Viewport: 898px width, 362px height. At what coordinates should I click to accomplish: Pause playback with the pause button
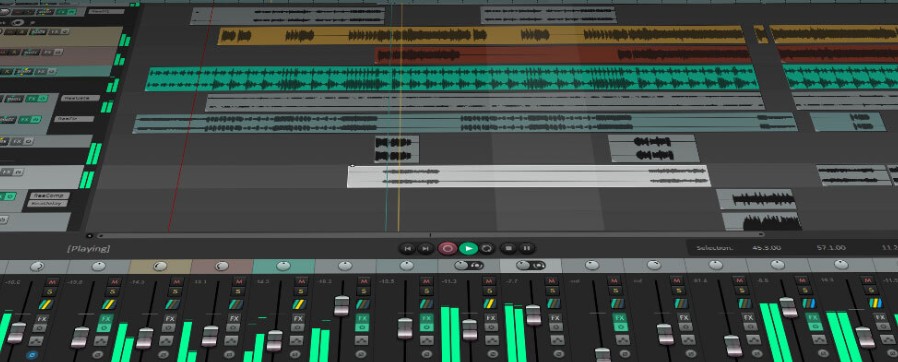tap(527, 249)
